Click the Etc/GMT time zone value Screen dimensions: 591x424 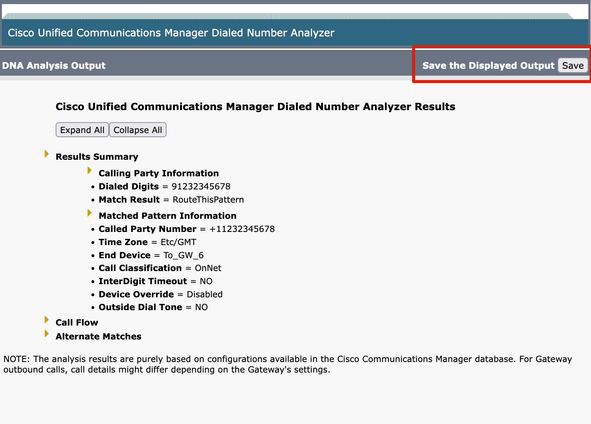point(178,242)
